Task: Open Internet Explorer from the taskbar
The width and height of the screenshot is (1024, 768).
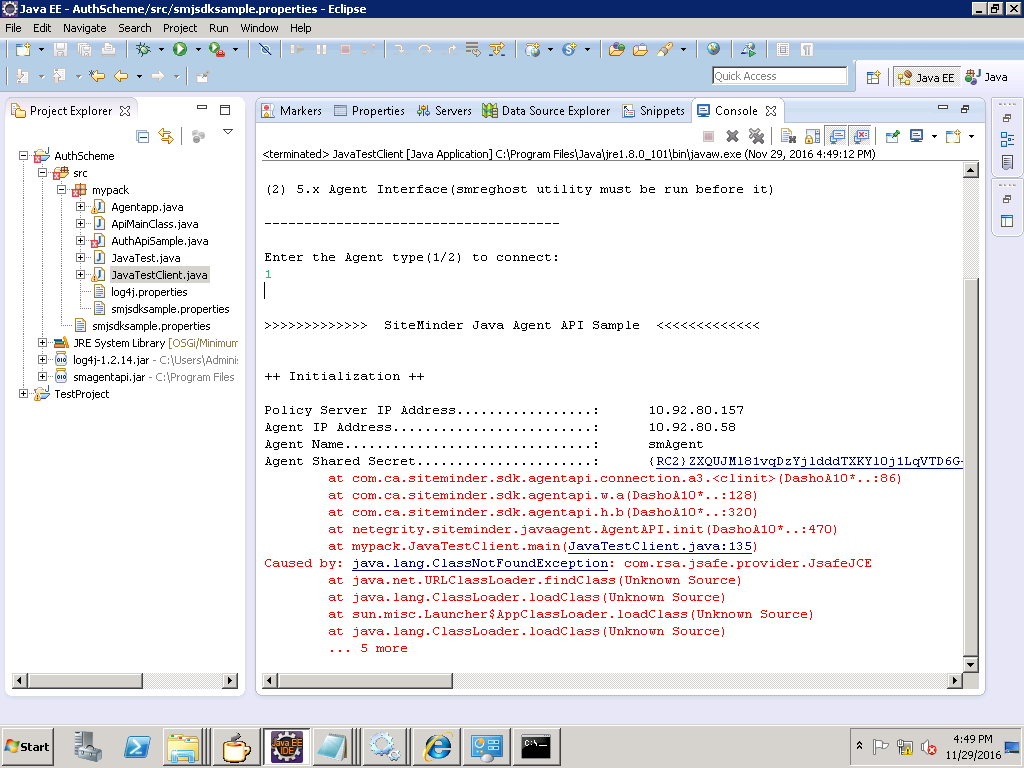Action: coord(438,746)
